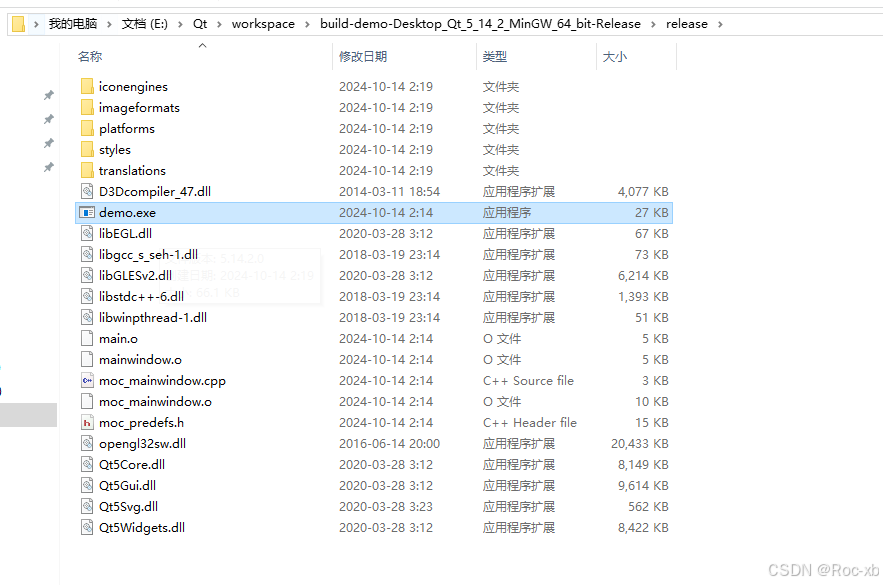
Task: Select the moc_mainwindow.cpp file name
Action: 162,381
